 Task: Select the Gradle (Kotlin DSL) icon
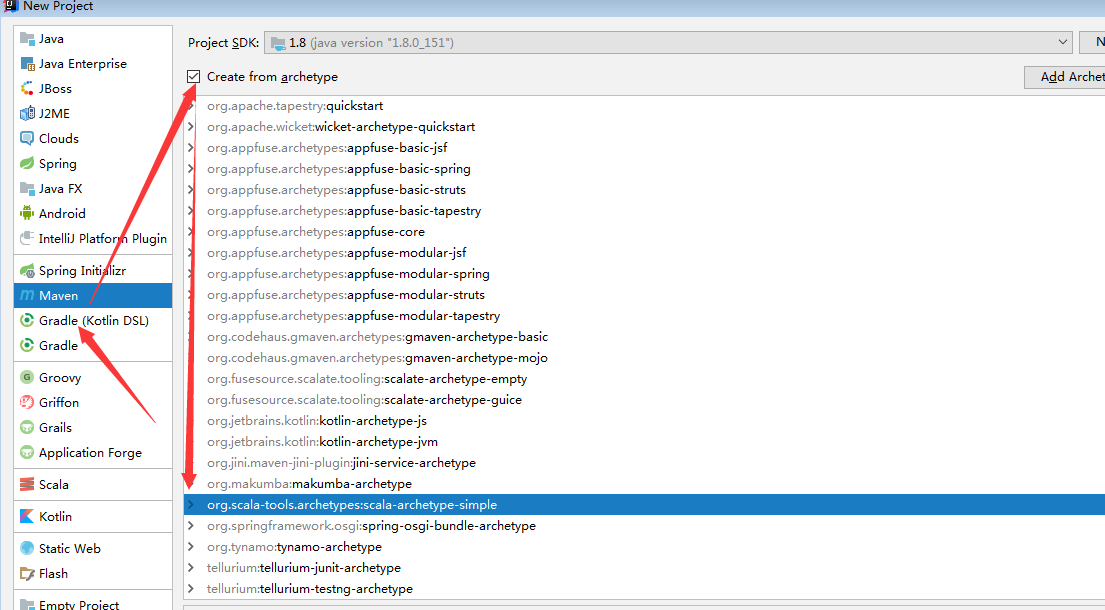point(27,320)
